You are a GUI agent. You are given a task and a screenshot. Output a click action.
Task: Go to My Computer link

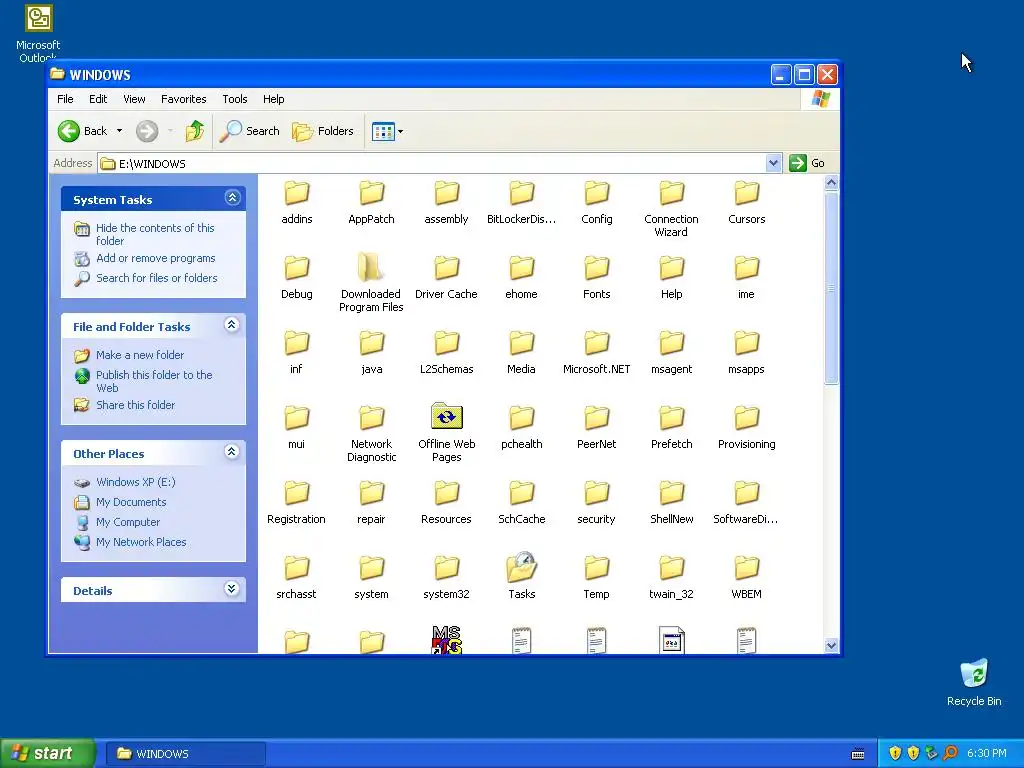[x=128, y=522]
